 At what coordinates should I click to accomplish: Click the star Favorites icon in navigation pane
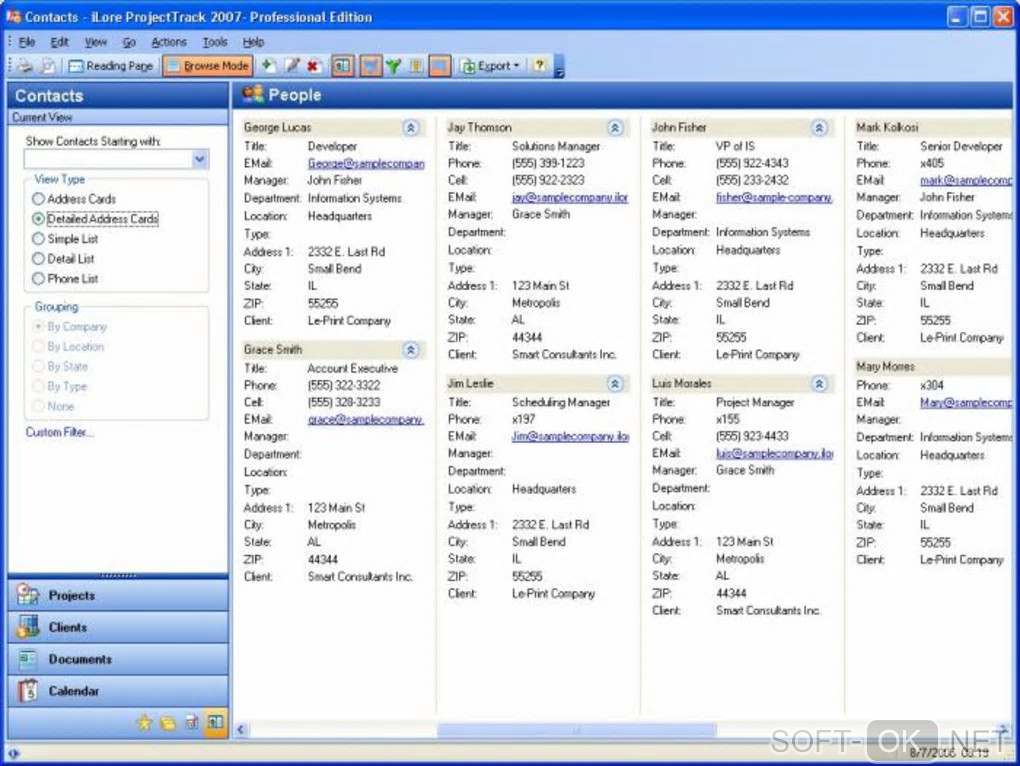[x=144, y=722]
